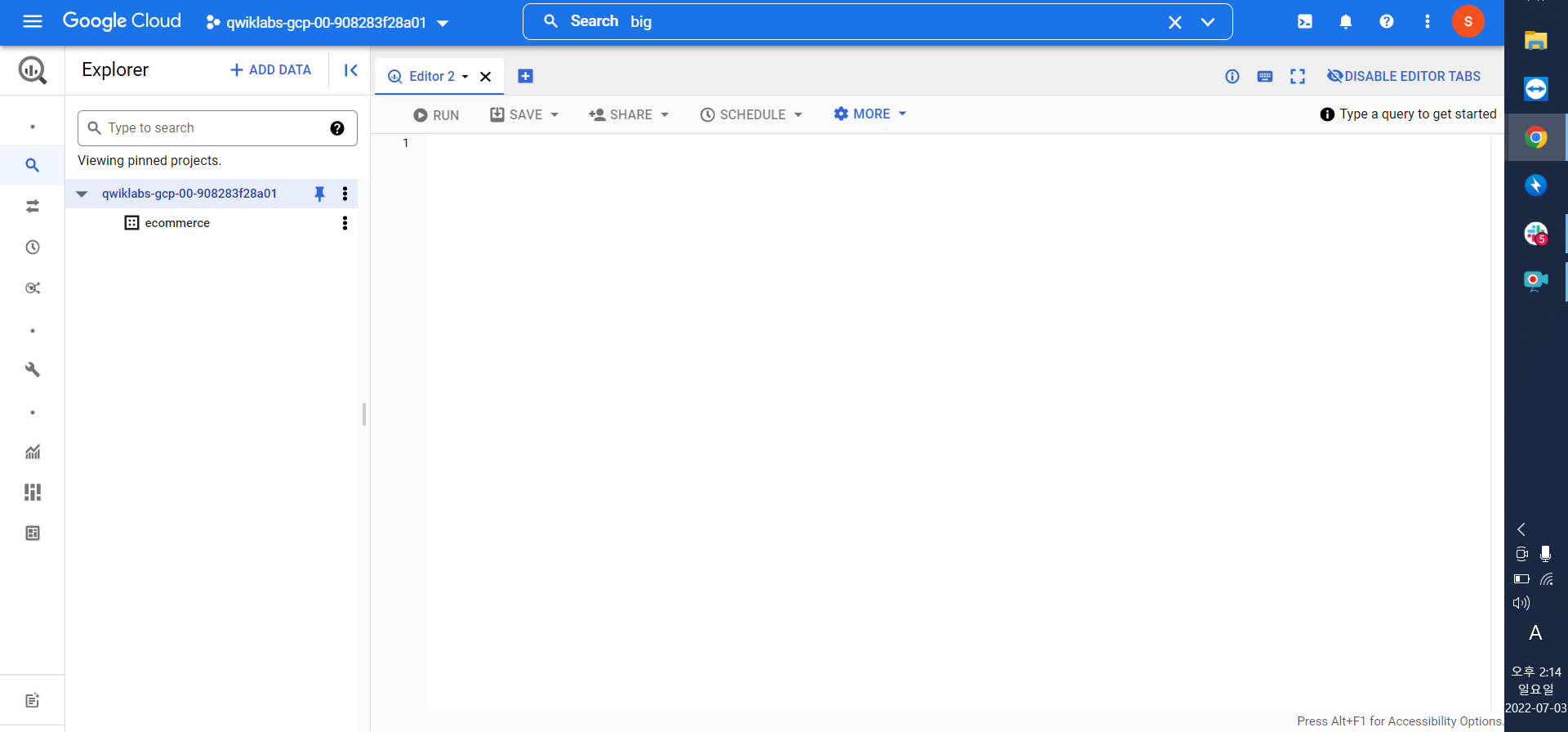Open search help question mark in Explorer
This screenshot has width=1568, height=732.
pyautogui.click(x=337, y=128)
